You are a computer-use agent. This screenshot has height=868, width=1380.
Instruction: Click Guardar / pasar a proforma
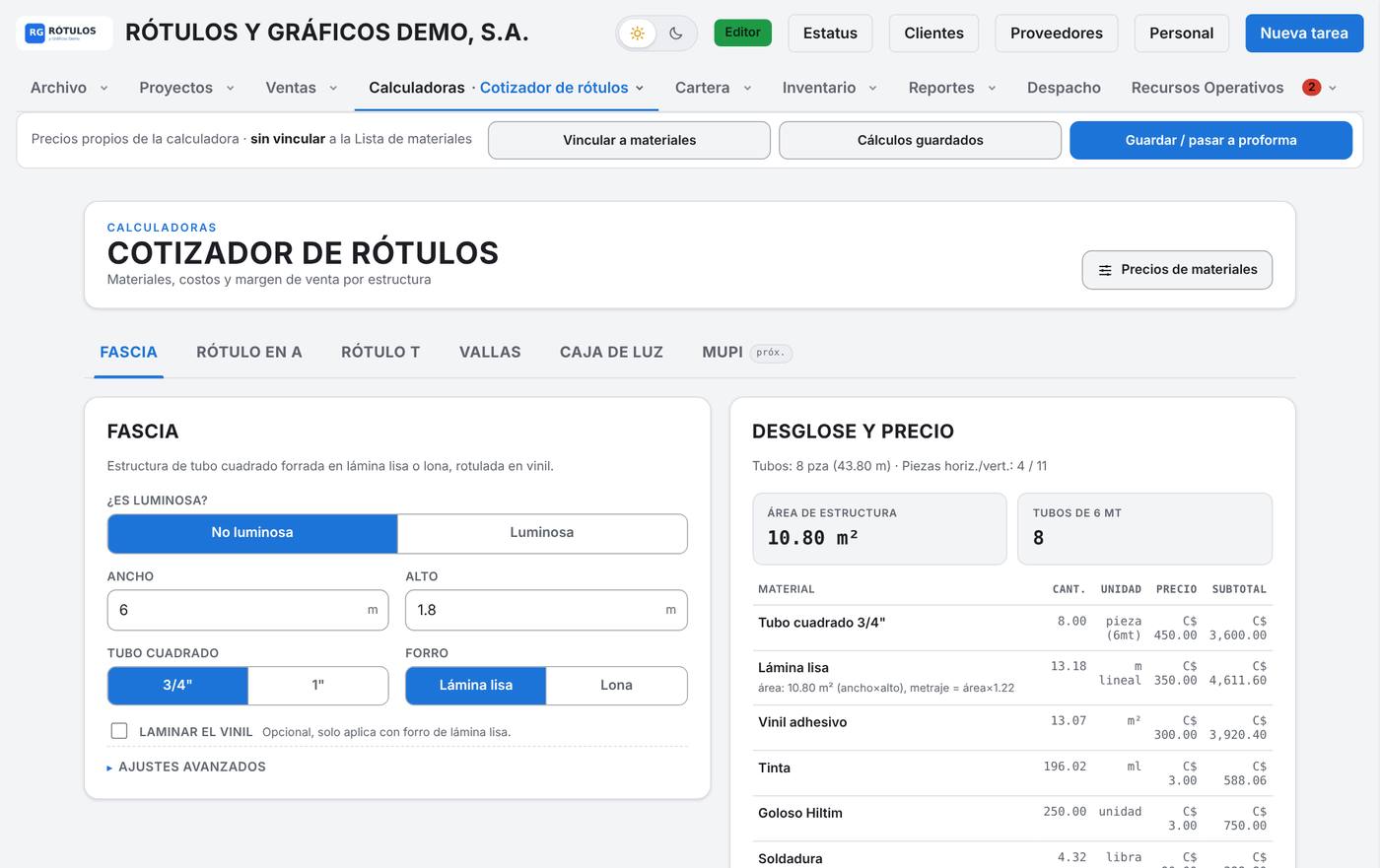(x=1210, y=140)
